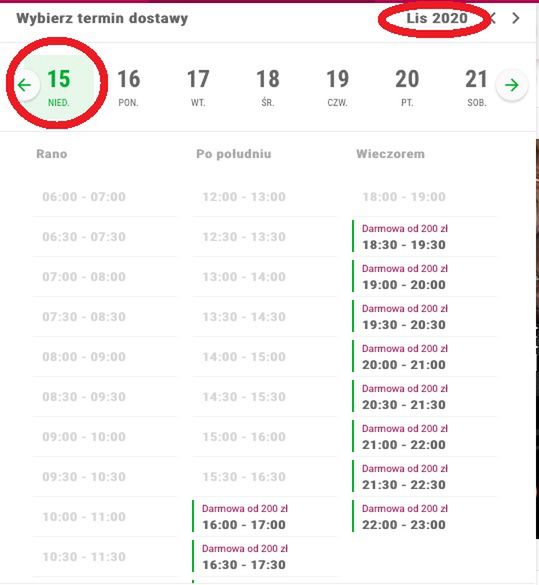Click the Lis 2020 month label
Viewport: 539px width, 585px height.
tap(437, 18)
